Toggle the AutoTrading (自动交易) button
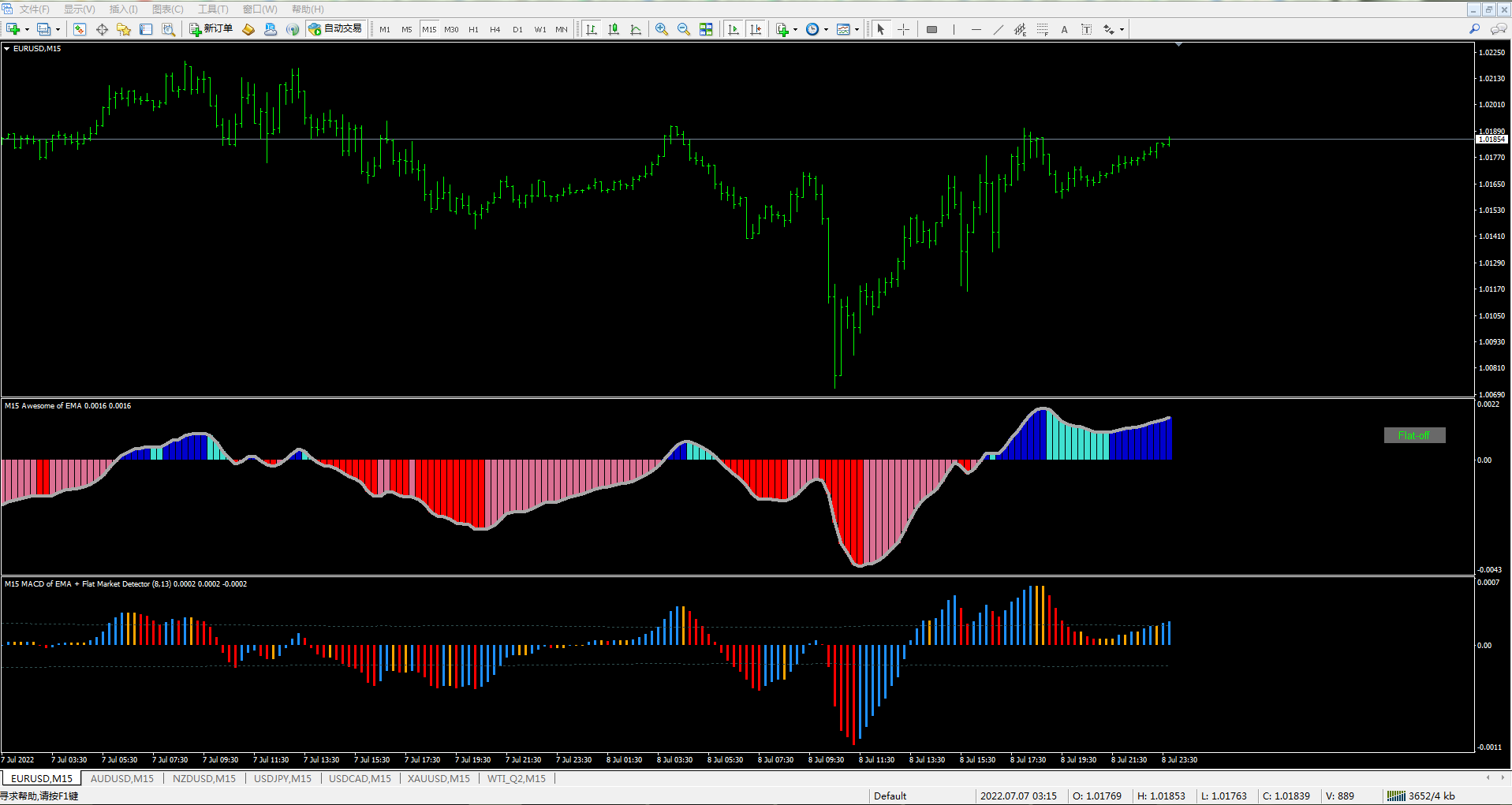This screenshot has width=1512, height=805. [335, 29]
